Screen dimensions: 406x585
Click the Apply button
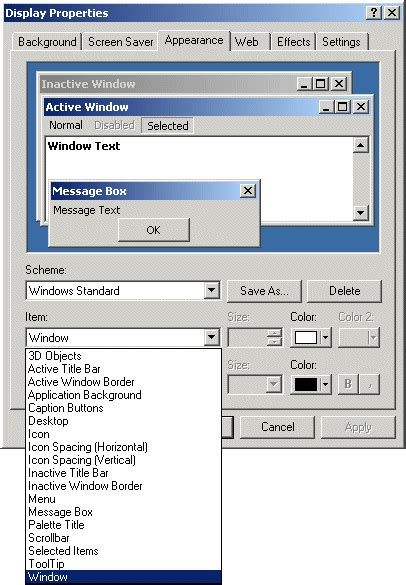[x=358, y=427]
